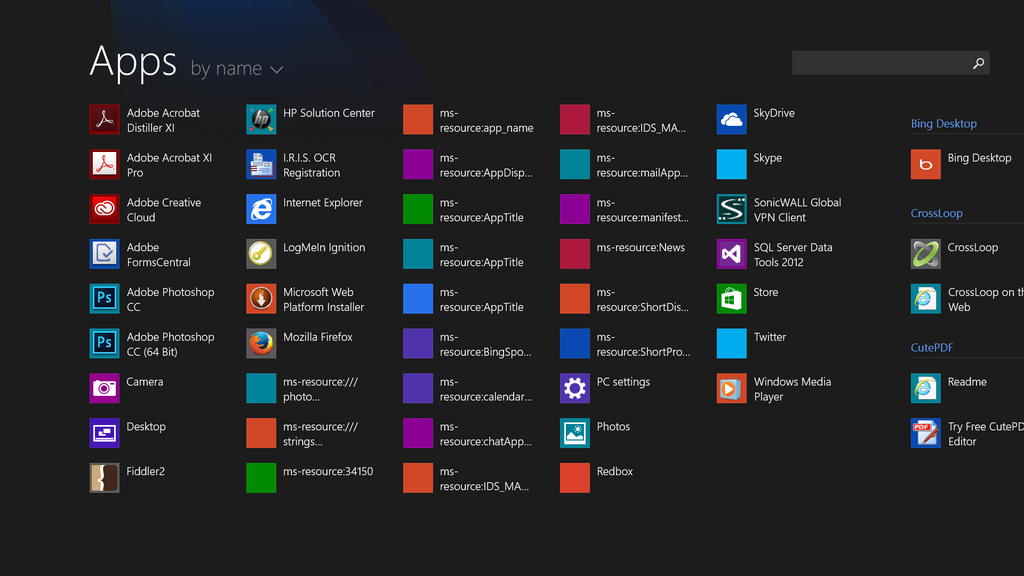Click the orange ms-resource:IDS_MA... tile
Screen dimensions: 1024x576
418,478
